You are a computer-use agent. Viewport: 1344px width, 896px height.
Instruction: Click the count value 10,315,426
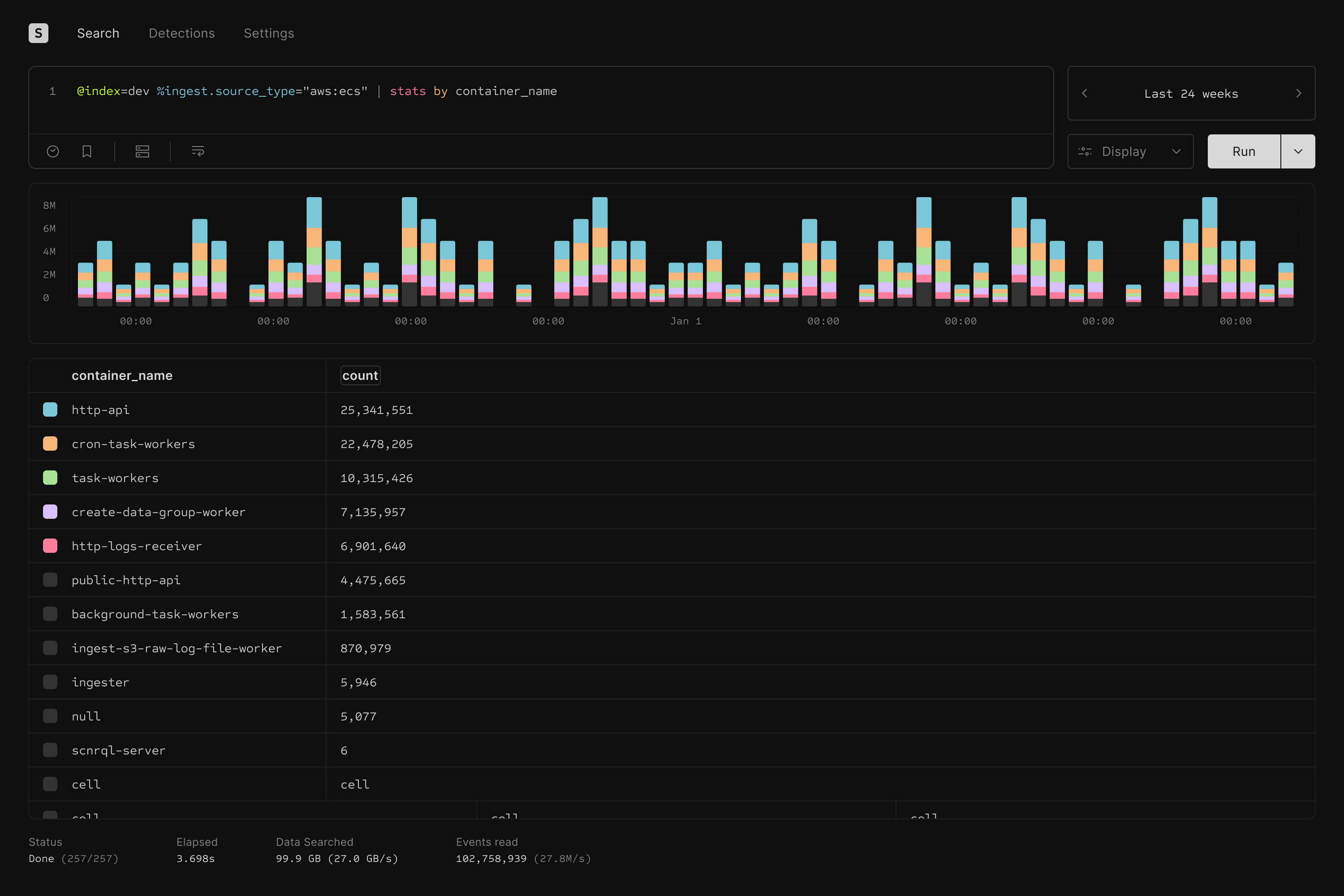pos(377,478)
